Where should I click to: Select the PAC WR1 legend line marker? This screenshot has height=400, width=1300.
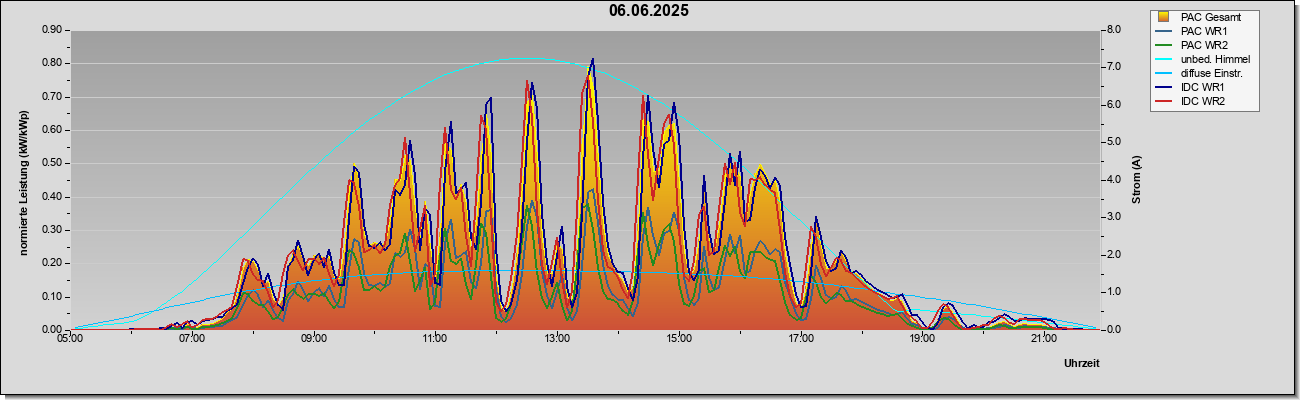(x=1163, y=31)
